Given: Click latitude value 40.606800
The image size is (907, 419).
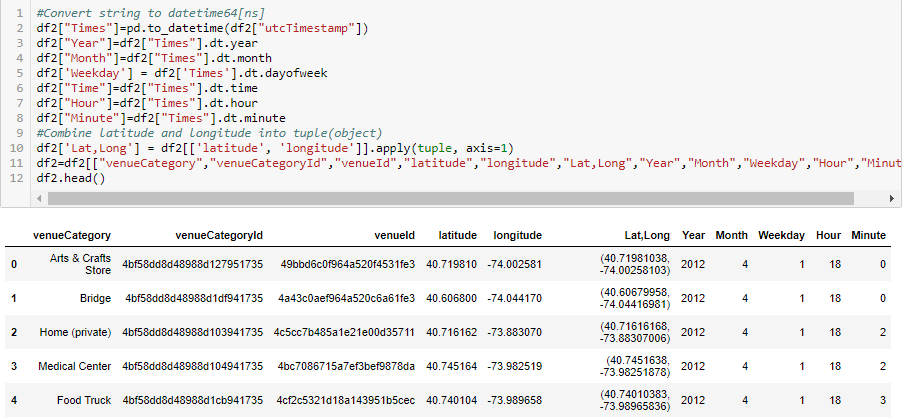Looking at the screenshot, I should click(x=452, y=299).
